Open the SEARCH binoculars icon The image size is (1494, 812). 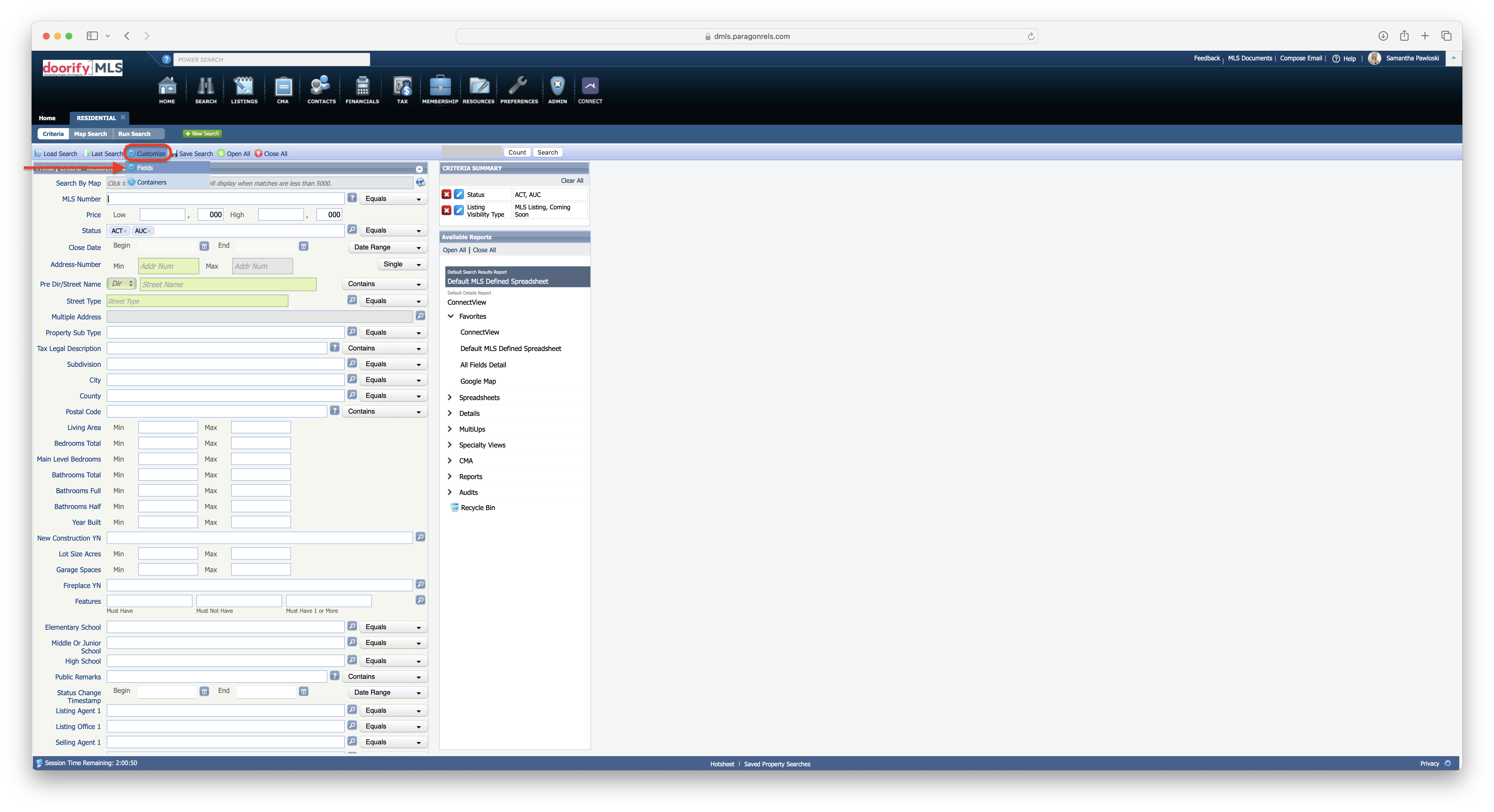tap(206, 90)
